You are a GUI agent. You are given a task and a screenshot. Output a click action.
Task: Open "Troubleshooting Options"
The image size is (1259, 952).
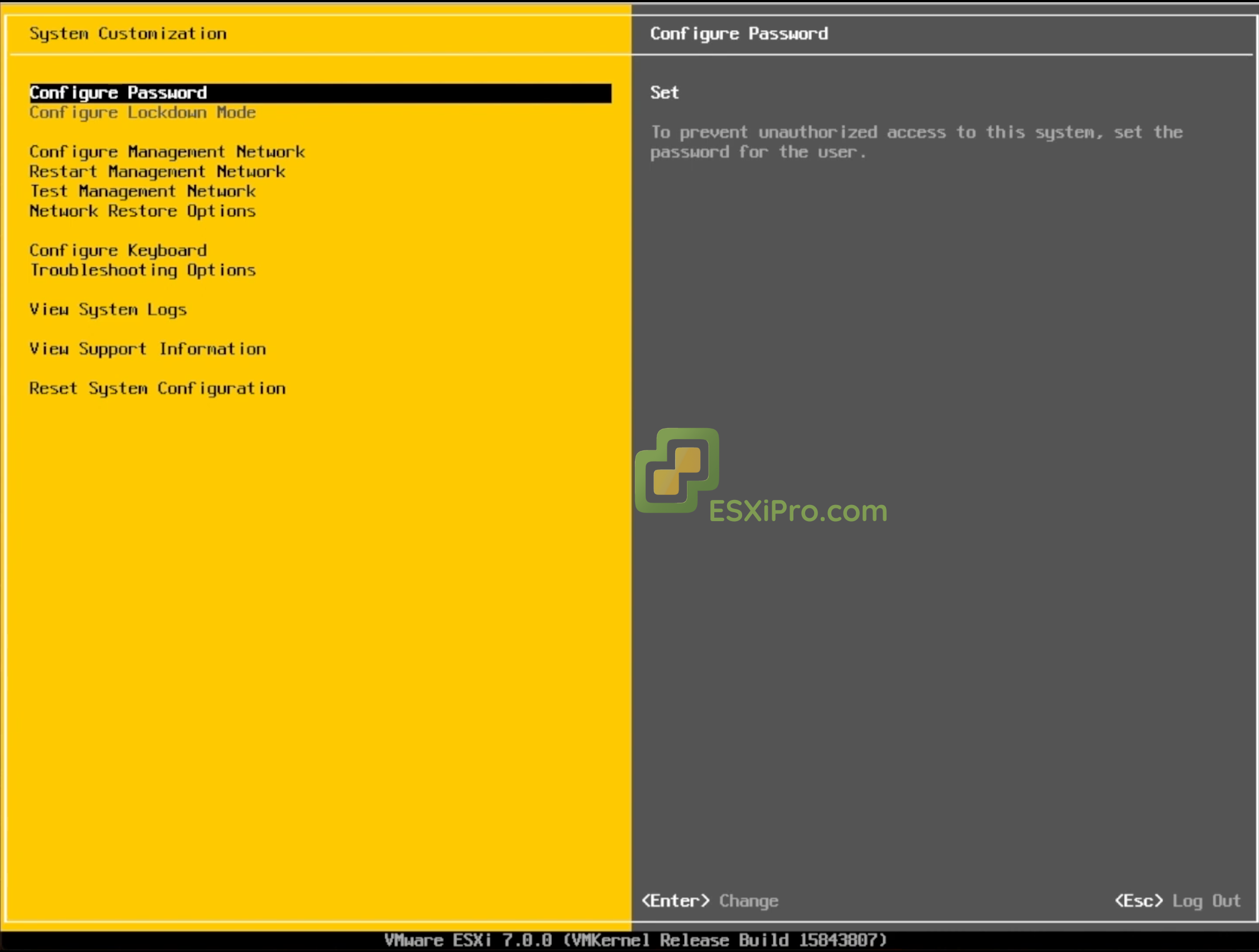[x=142, y=270]
